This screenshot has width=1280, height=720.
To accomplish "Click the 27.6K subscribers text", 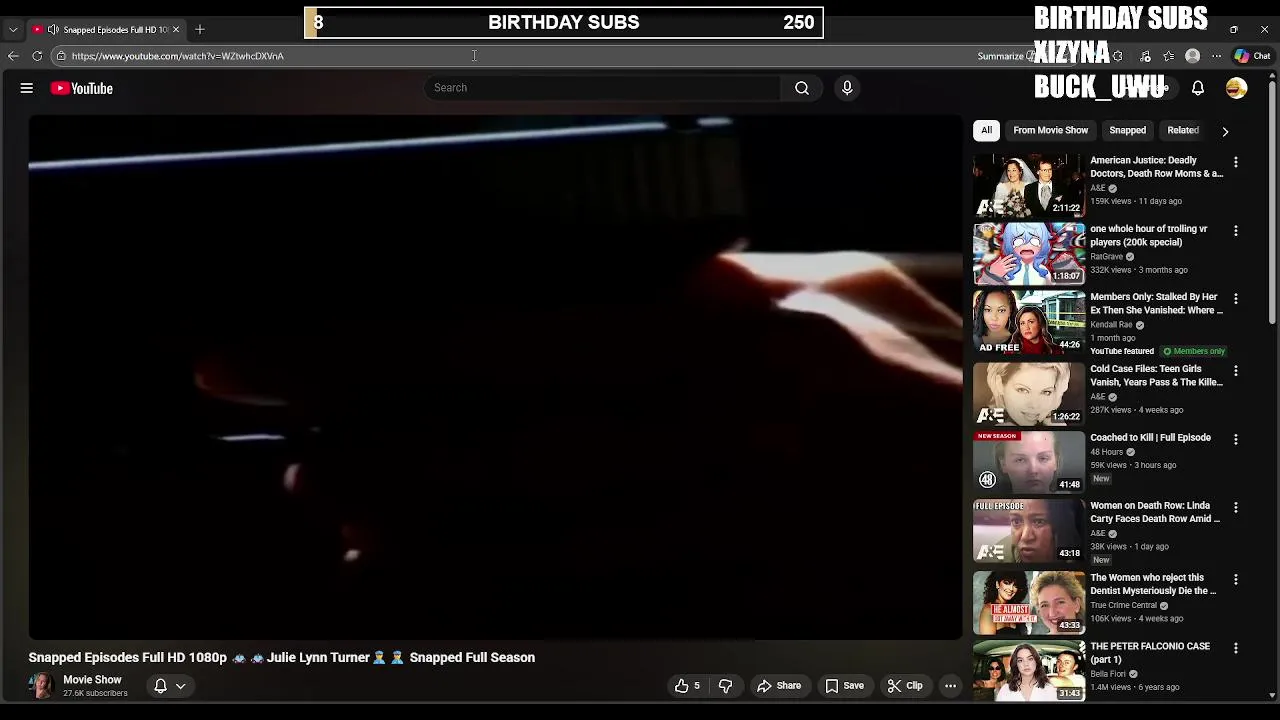I will [95, 693].
